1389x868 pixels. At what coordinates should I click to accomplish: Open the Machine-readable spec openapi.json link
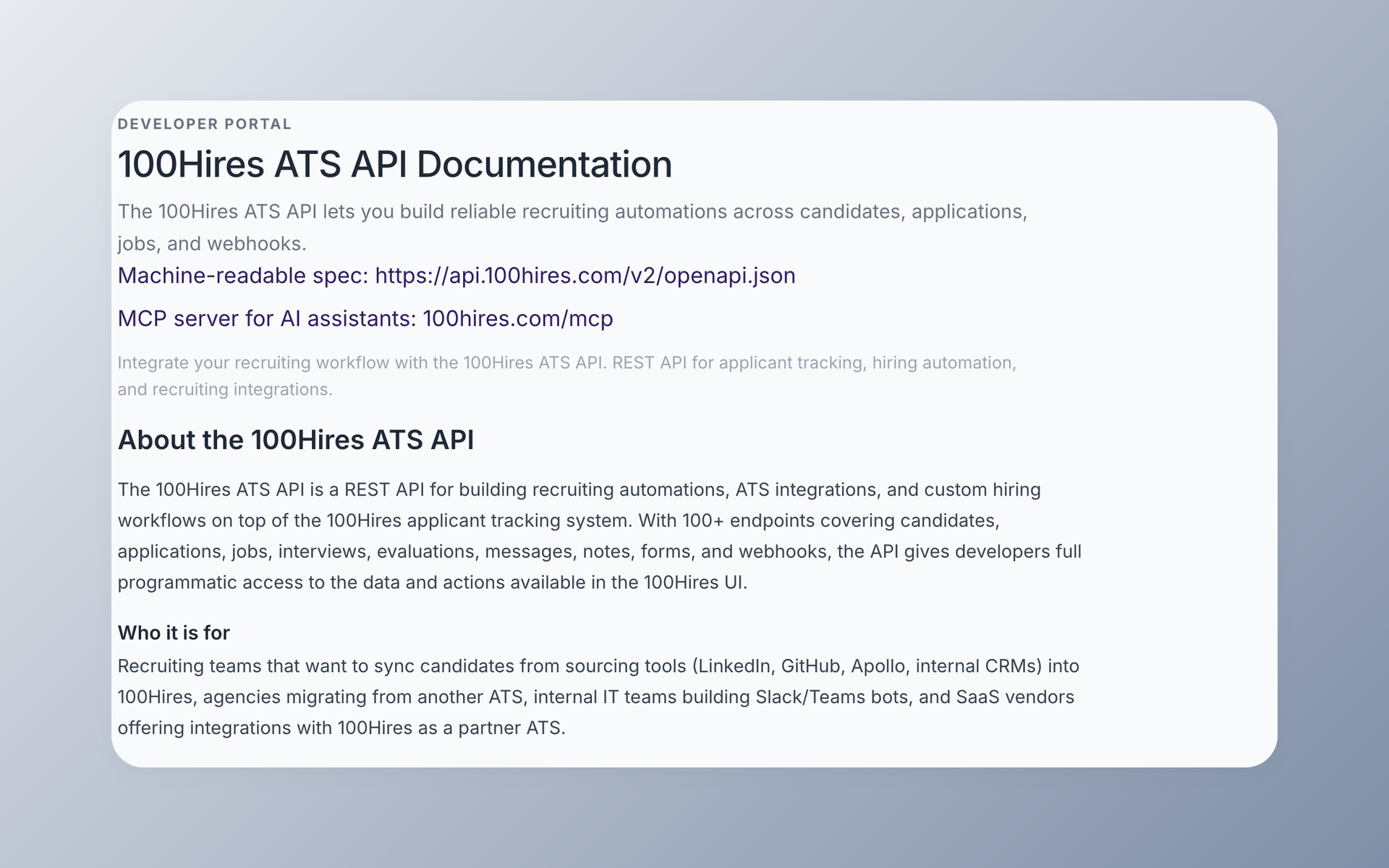coord(456,276)
